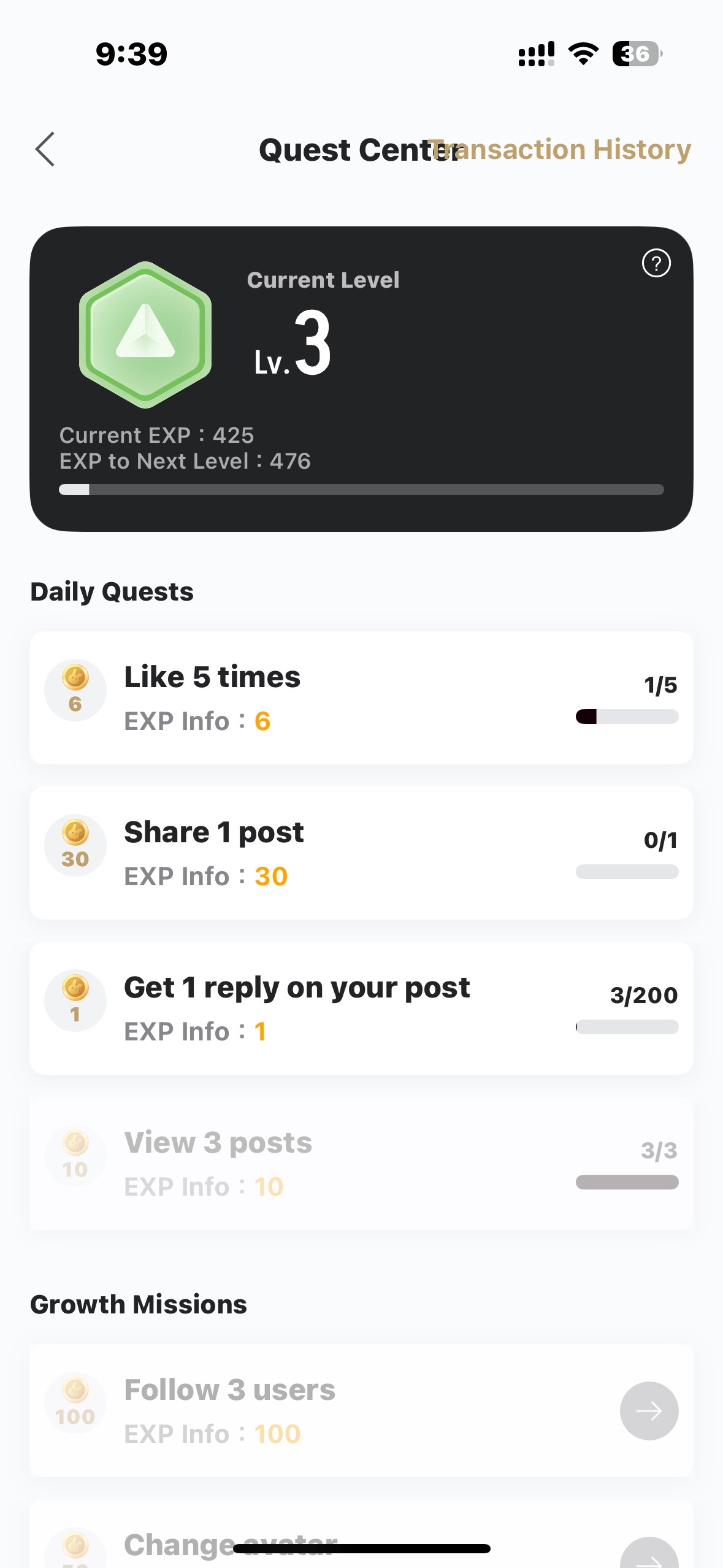Tap the Share 1 post progress bar
The width and height of the screenshot is (723, 1568).
click(x=627, y=872)
